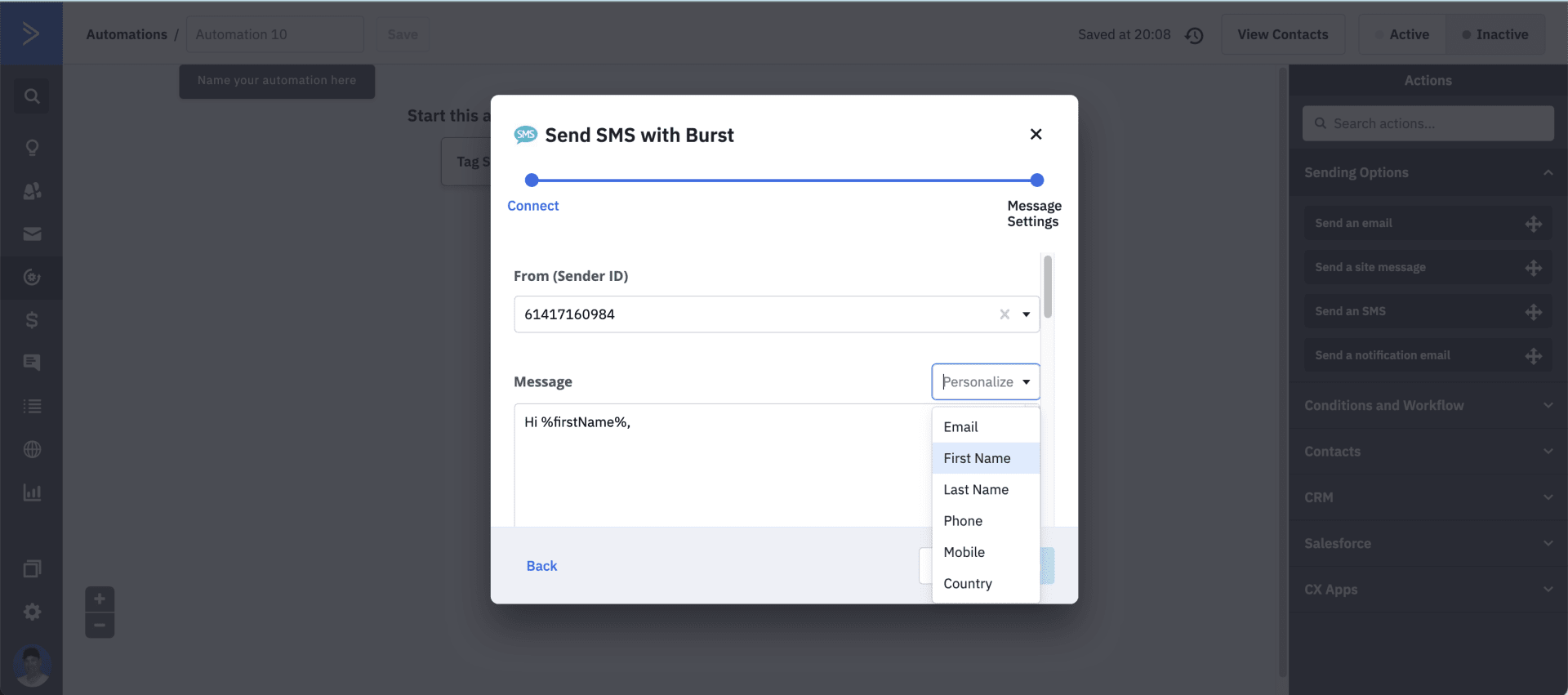
Task: Choose First Name personalization option
Action: click(986, 458)
